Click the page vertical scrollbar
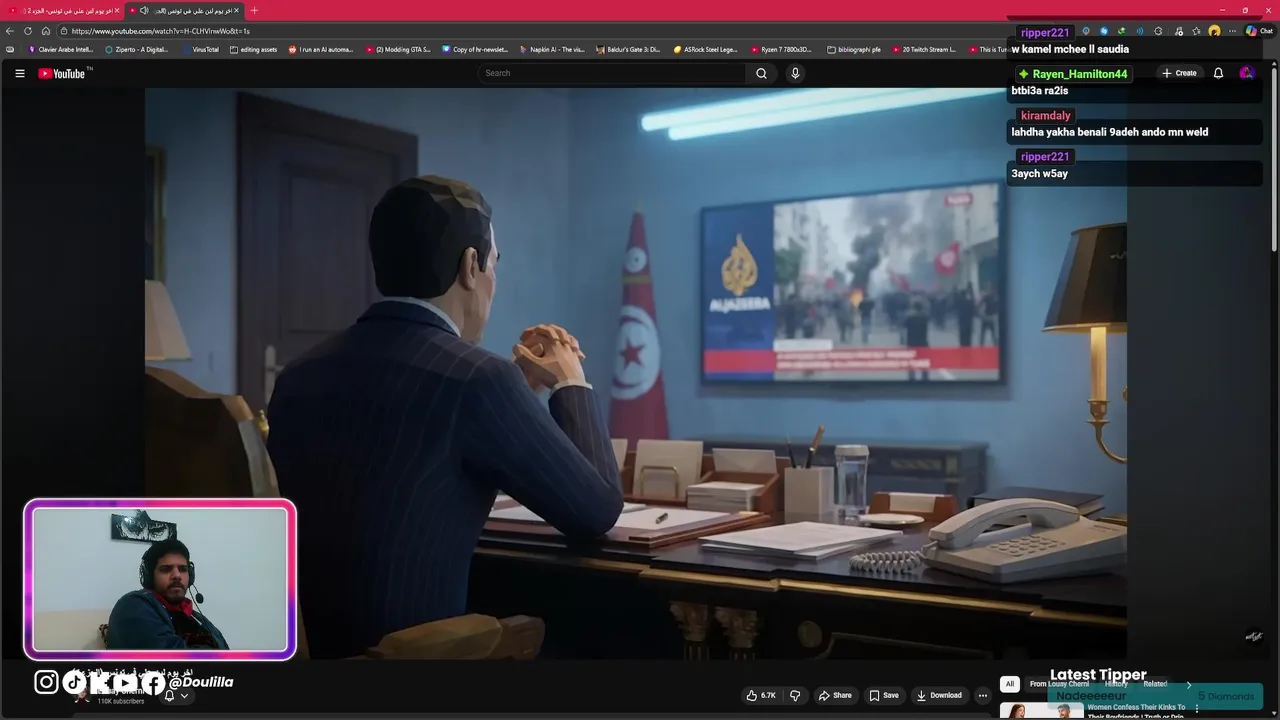Screen dimensions: 1280x720 coord(1274,160)
